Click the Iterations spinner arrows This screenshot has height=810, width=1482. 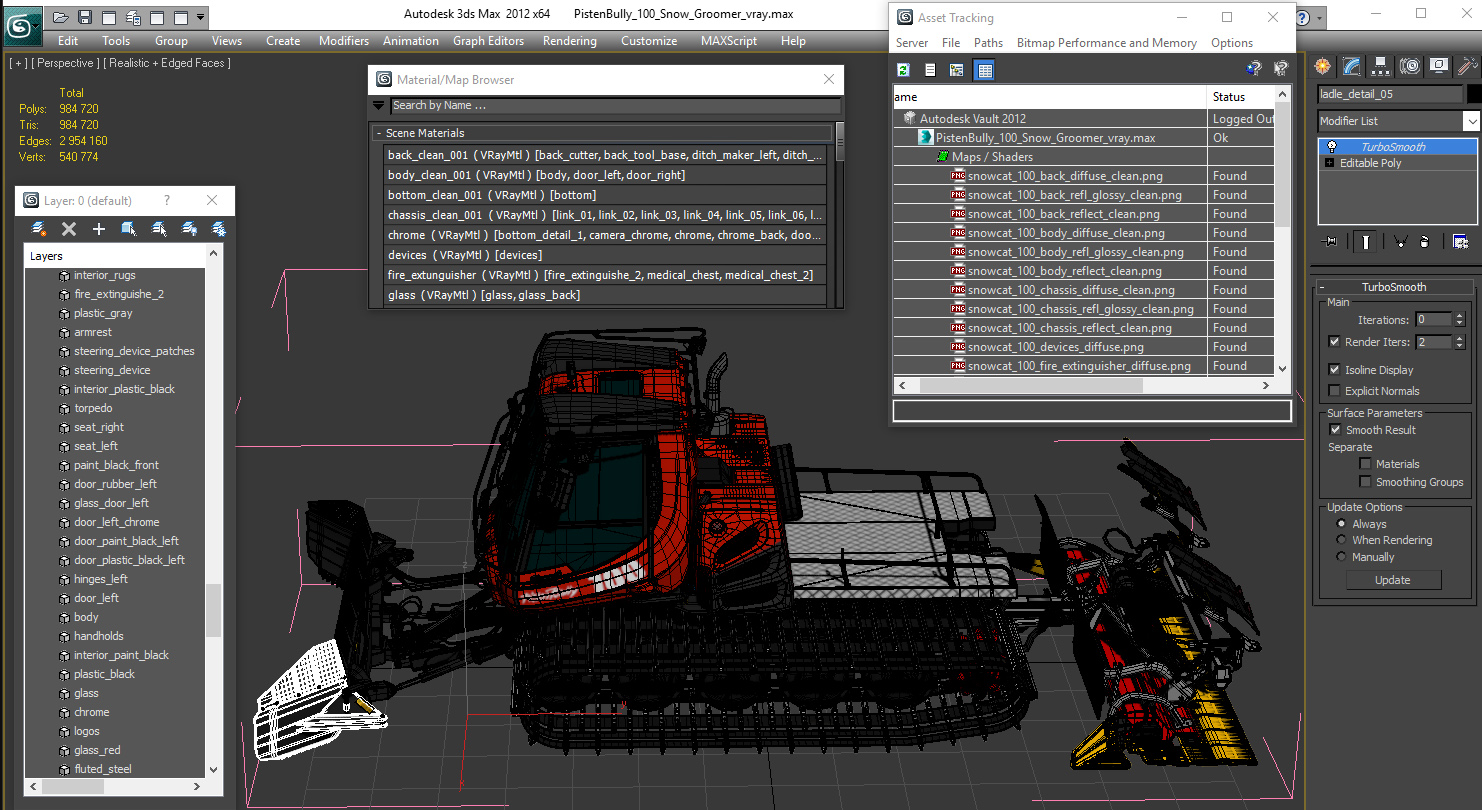pos(1460,320)
